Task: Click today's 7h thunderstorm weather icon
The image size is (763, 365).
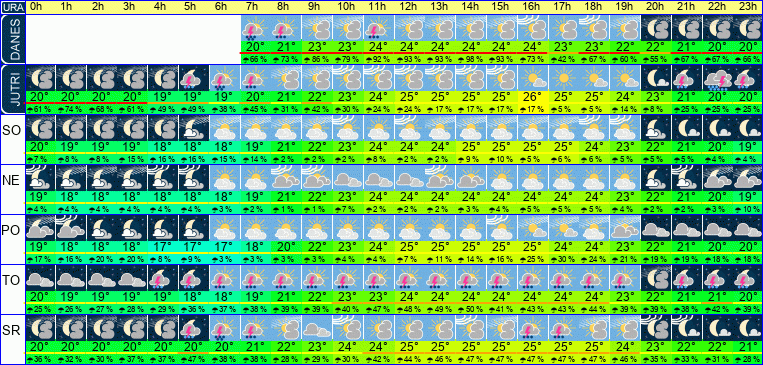Action: tap(255, 27)
